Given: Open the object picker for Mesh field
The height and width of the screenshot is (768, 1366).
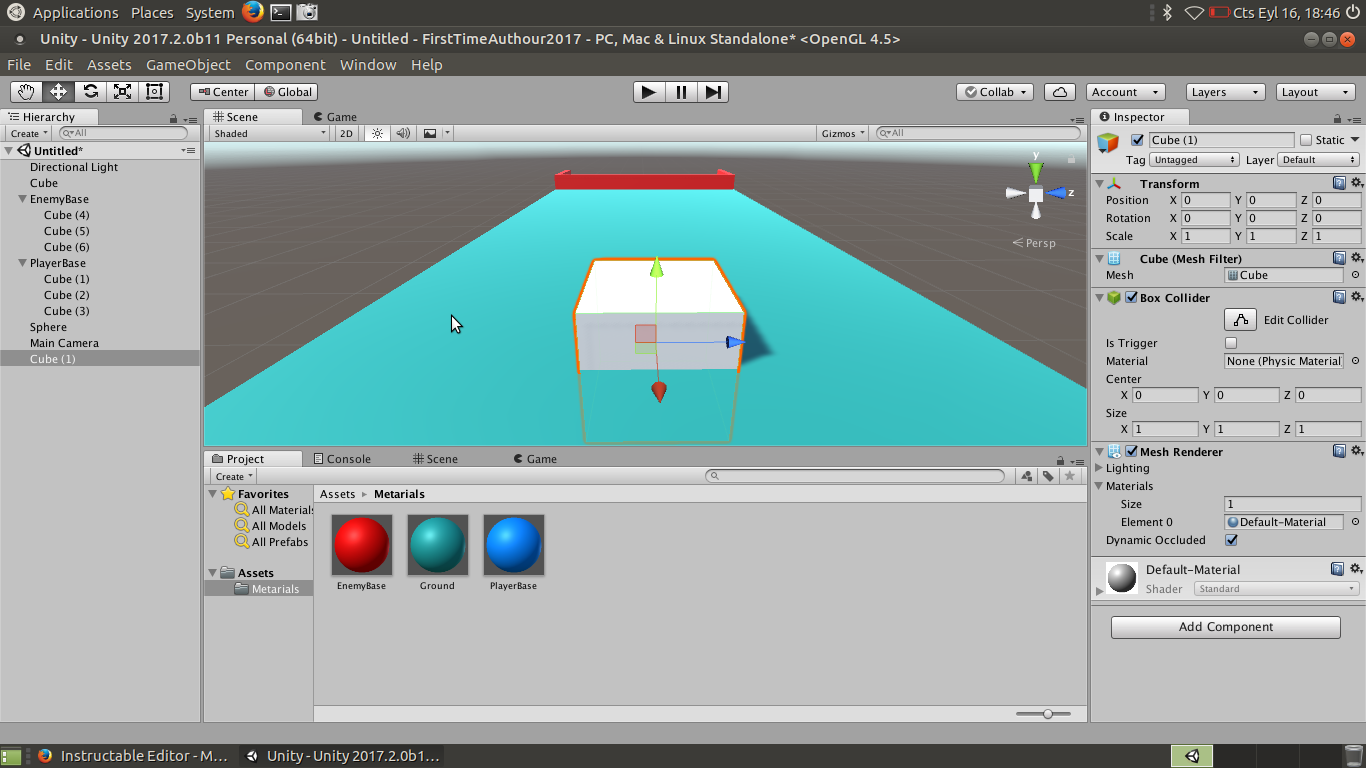Looking at the screenshot, I should 1355,275.
